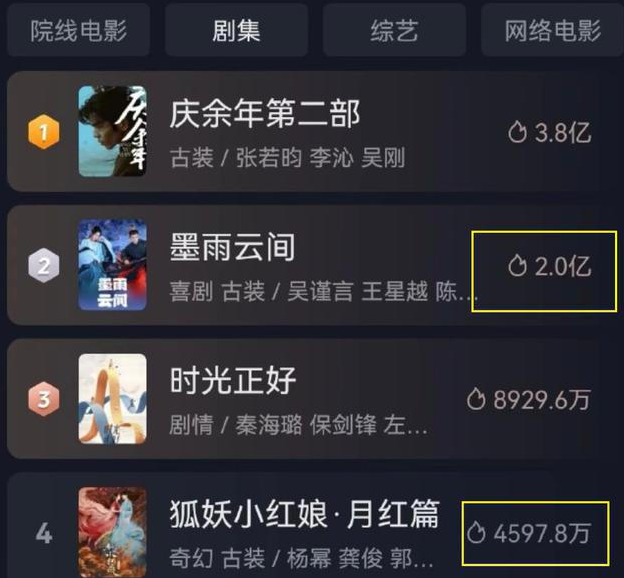The width and height of the screenshot is (624, 578).
Task: Open the 墨雨云间 title link
Action: (232, 247)
